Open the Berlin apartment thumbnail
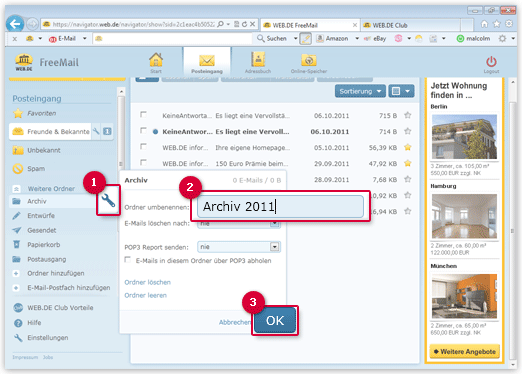 point(464,137)
